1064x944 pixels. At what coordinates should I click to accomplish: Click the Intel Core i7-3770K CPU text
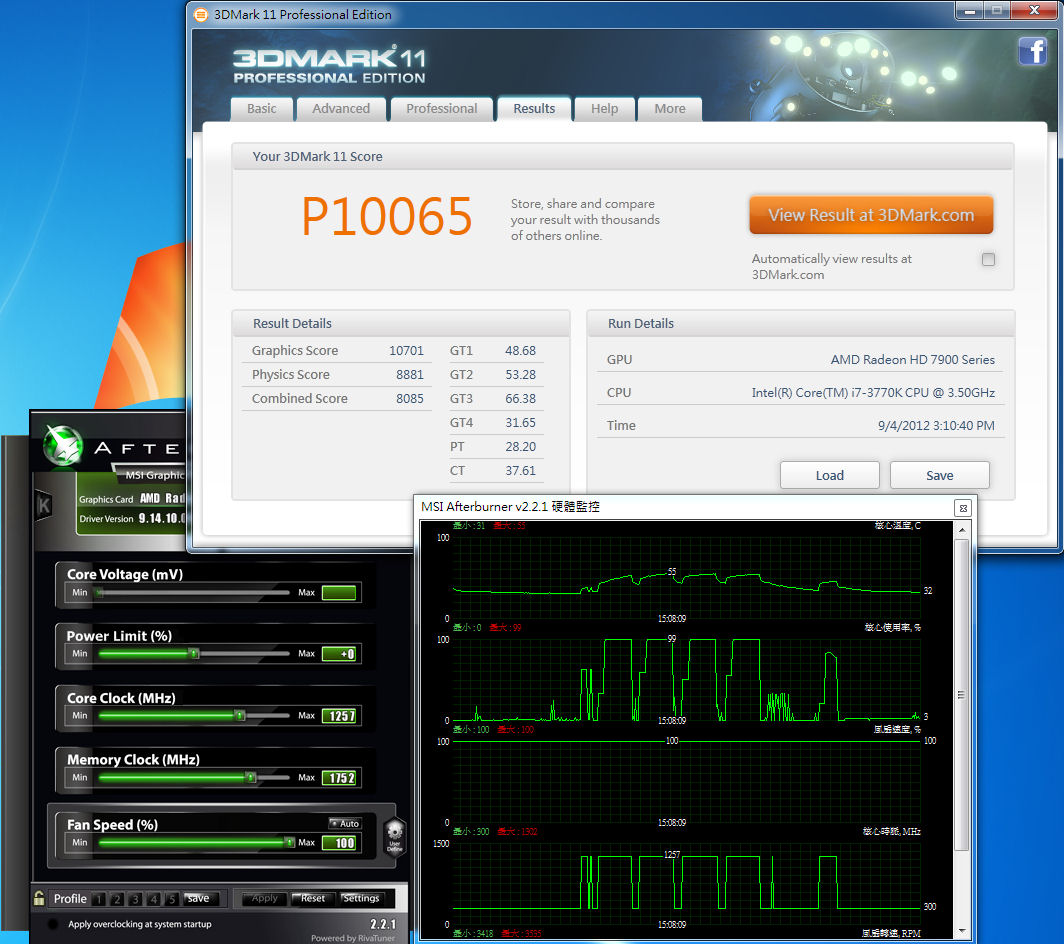(x=873, y=393)
